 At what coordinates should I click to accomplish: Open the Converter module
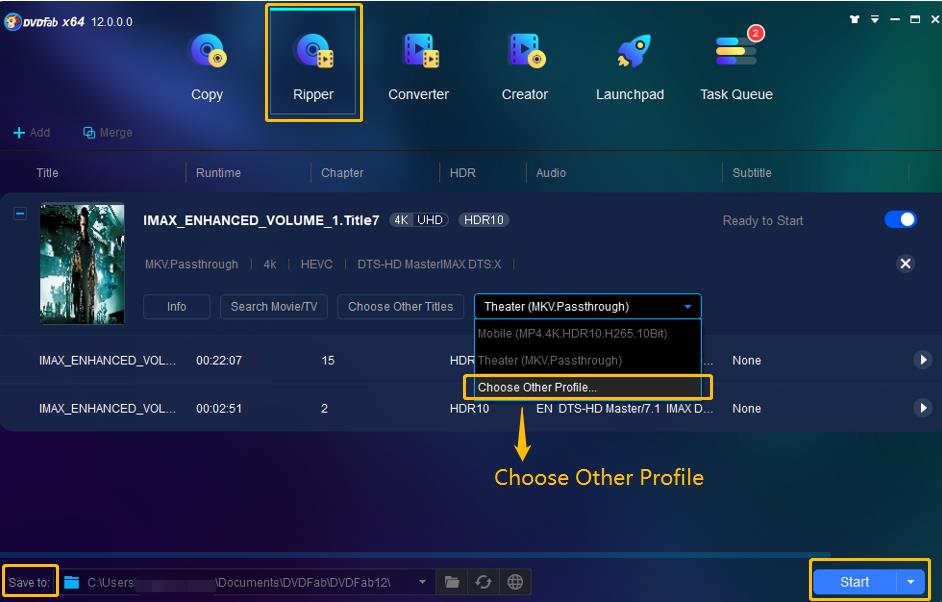point(418,66)
